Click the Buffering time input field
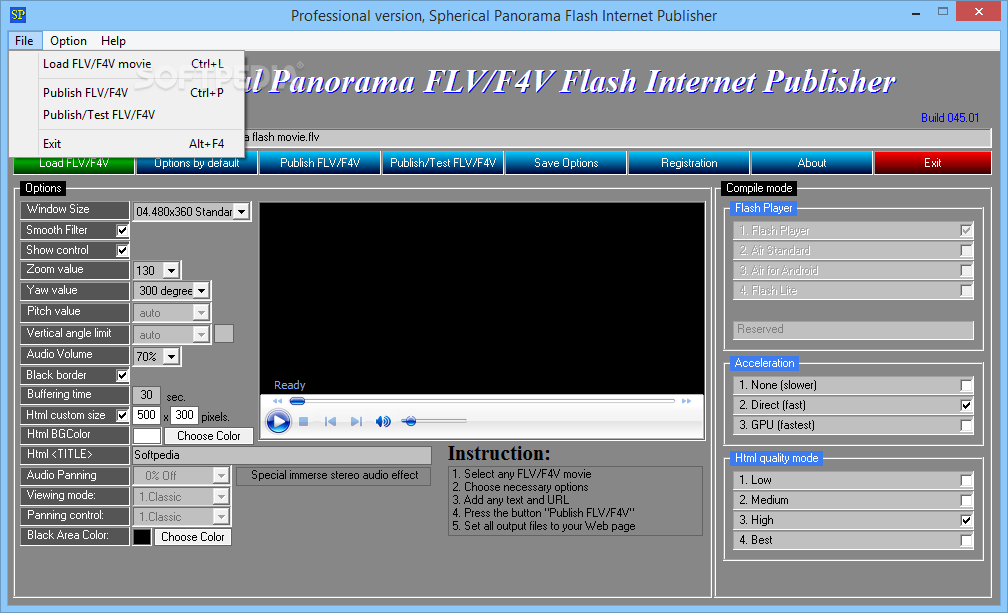Screen dimensions: 1008x613 tap(147, 395)
